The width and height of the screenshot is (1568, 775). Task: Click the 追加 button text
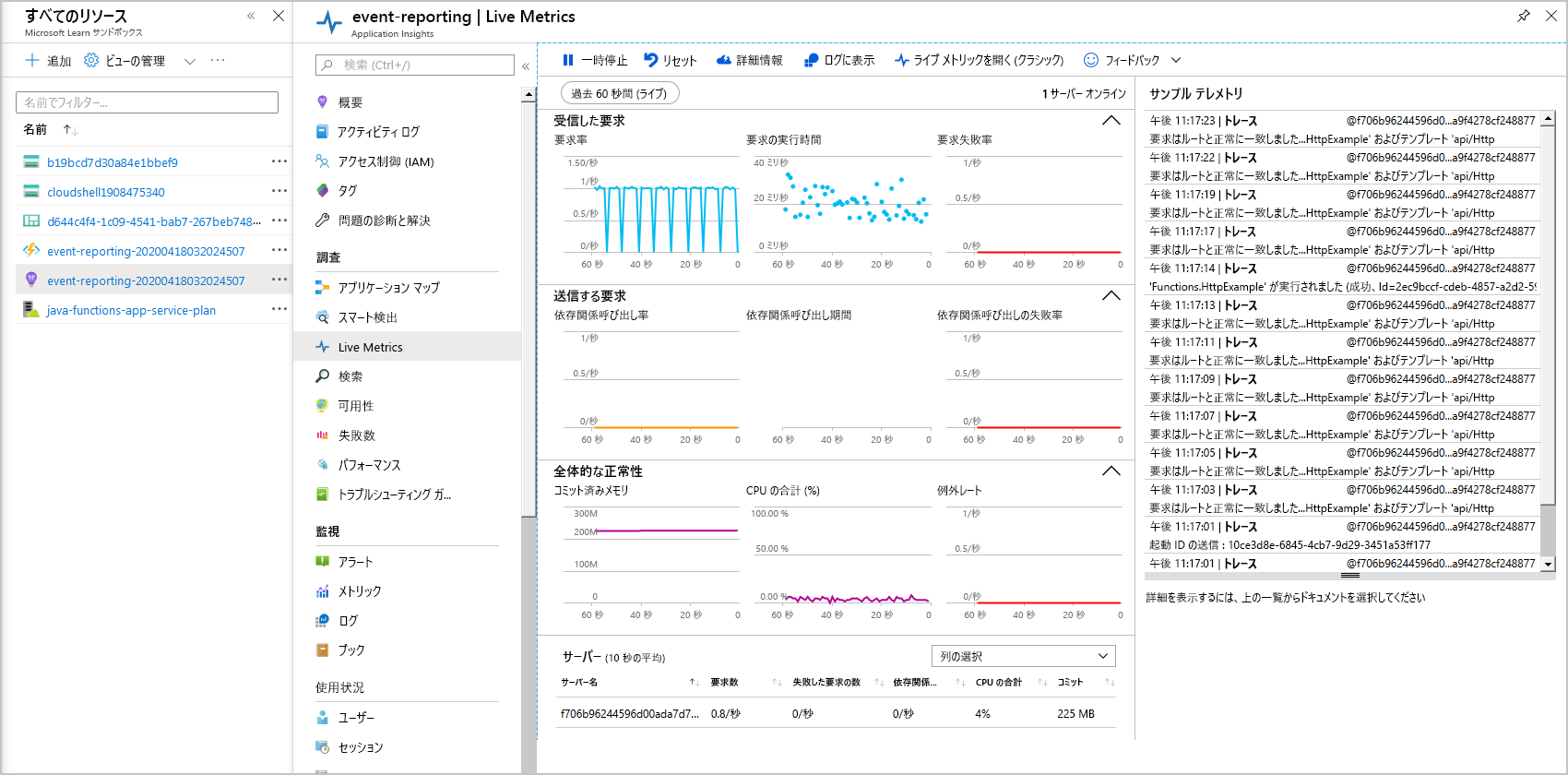59,61
